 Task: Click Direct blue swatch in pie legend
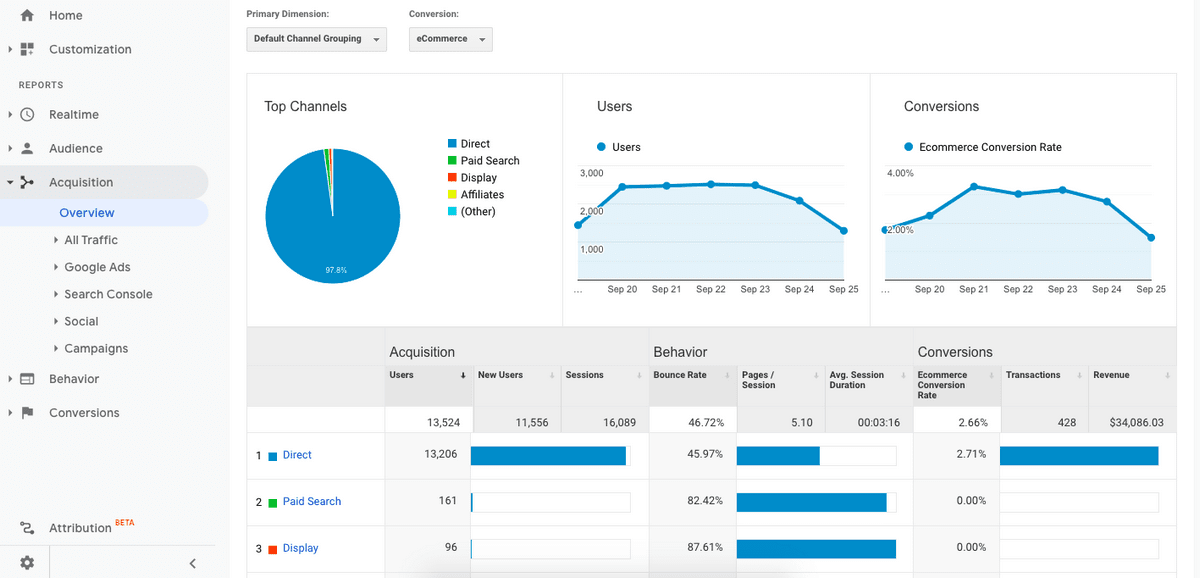coord(452,144)
